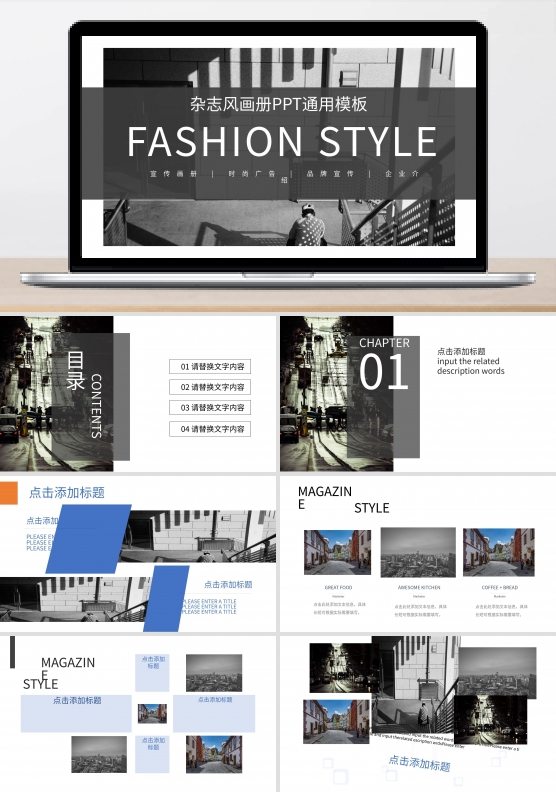Click the tilted 点击添加标题 text under collage
Screen dimensions: 556x792
pyautogui.click(x=419, y=763)
